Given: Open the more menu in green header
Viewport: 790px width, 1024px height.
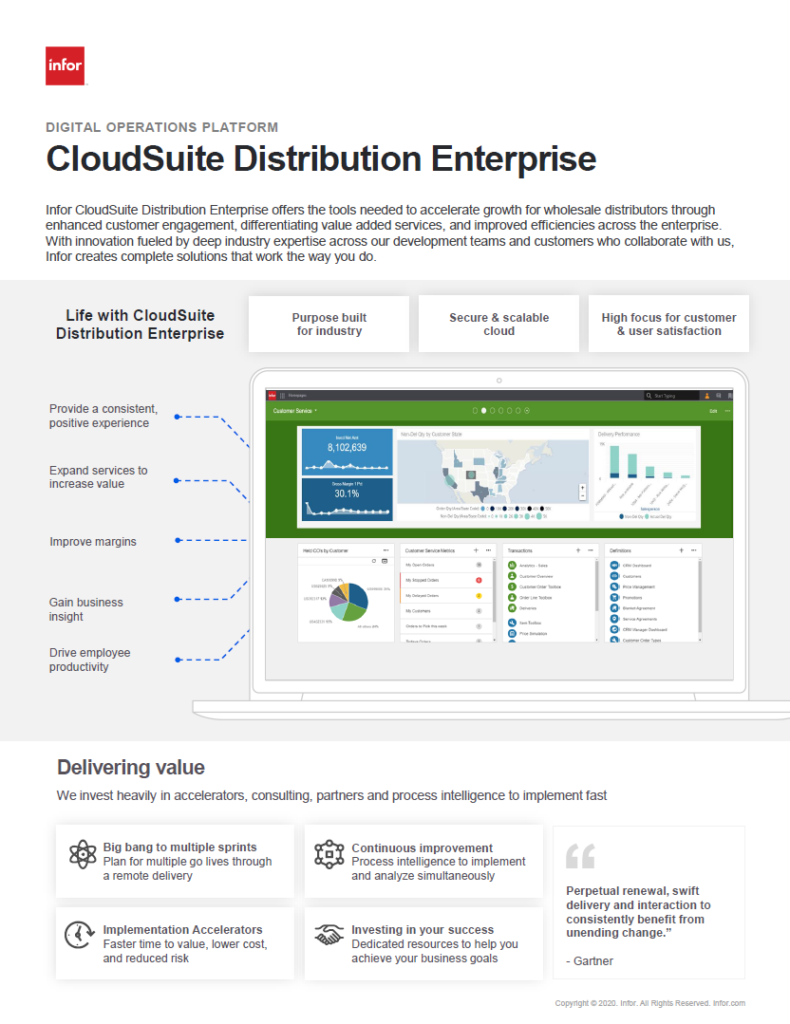Looking at the screenshot, I should (727, 411).
